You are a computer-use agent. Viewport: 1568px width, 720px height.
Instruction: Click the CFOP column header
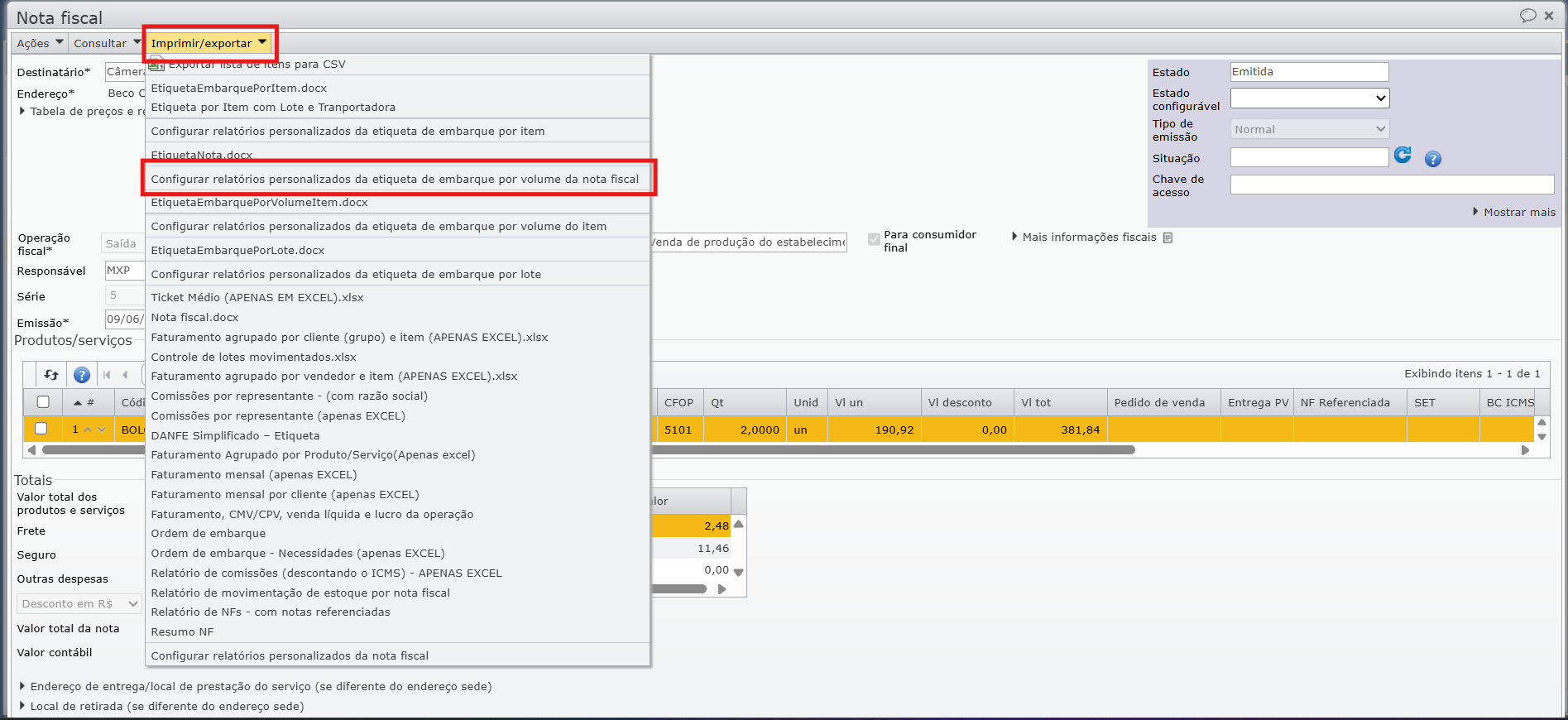point(680,402)
